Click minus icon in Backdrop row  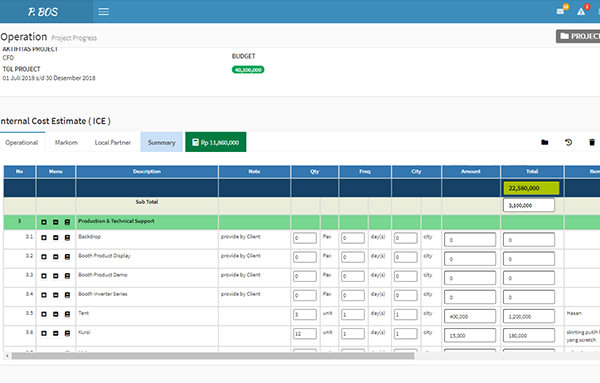(55, 238)
